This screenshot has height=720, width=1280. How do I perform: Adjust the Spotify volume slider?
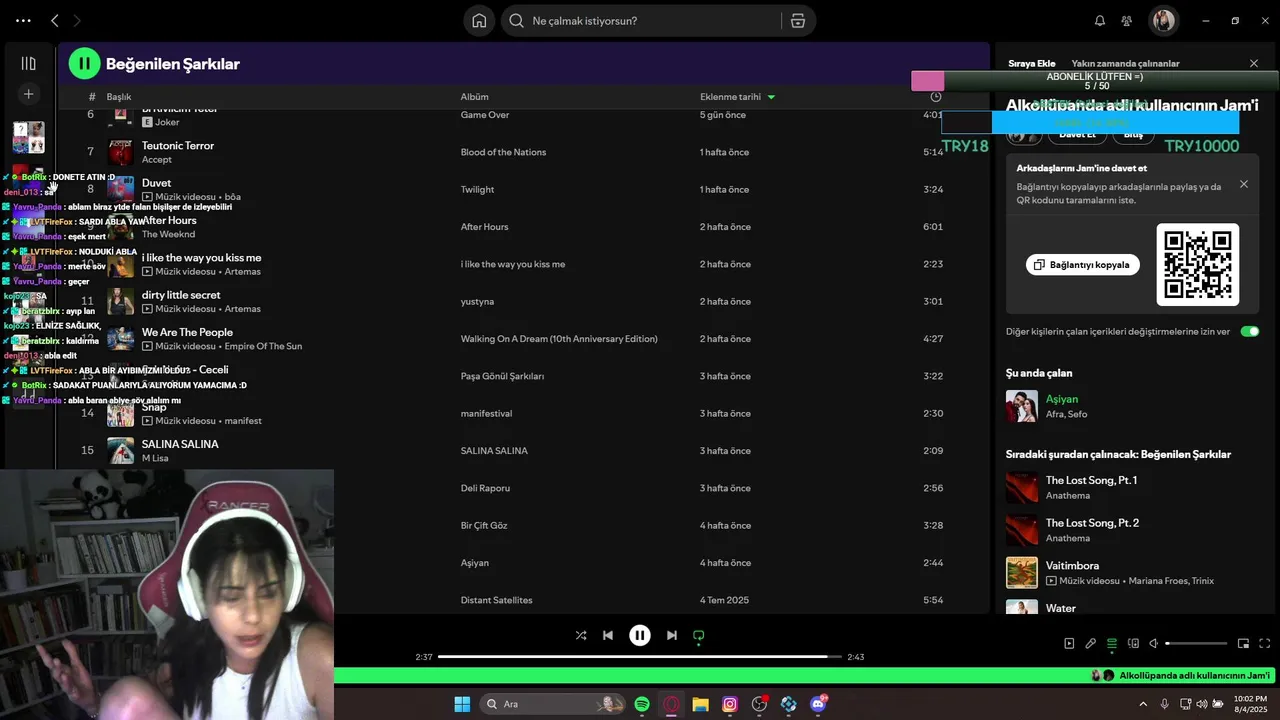(1196, 644)
